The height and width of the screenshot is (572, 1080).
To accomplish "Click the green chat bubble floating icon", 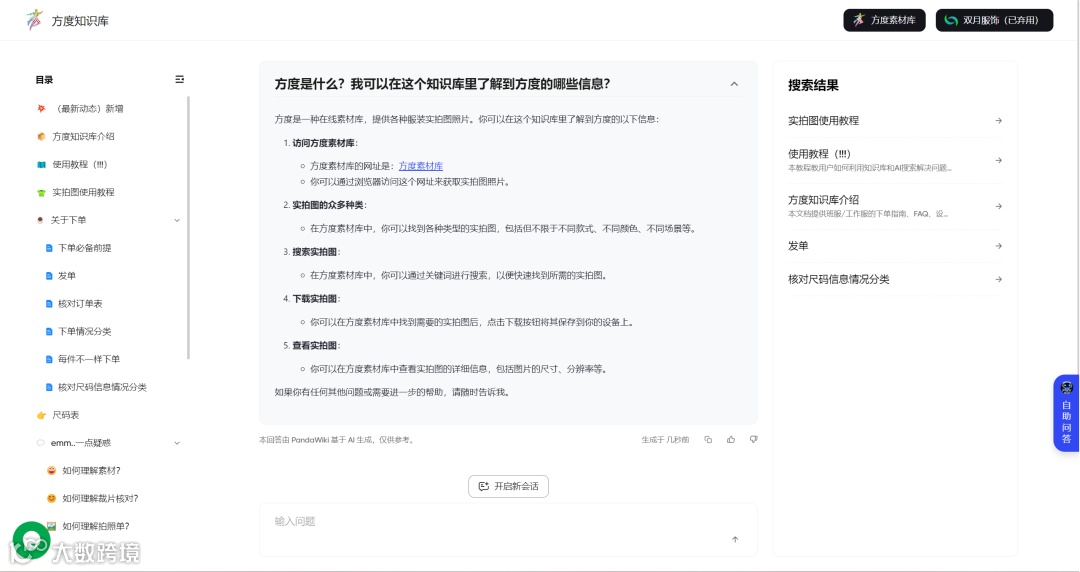I will [31, 540].
